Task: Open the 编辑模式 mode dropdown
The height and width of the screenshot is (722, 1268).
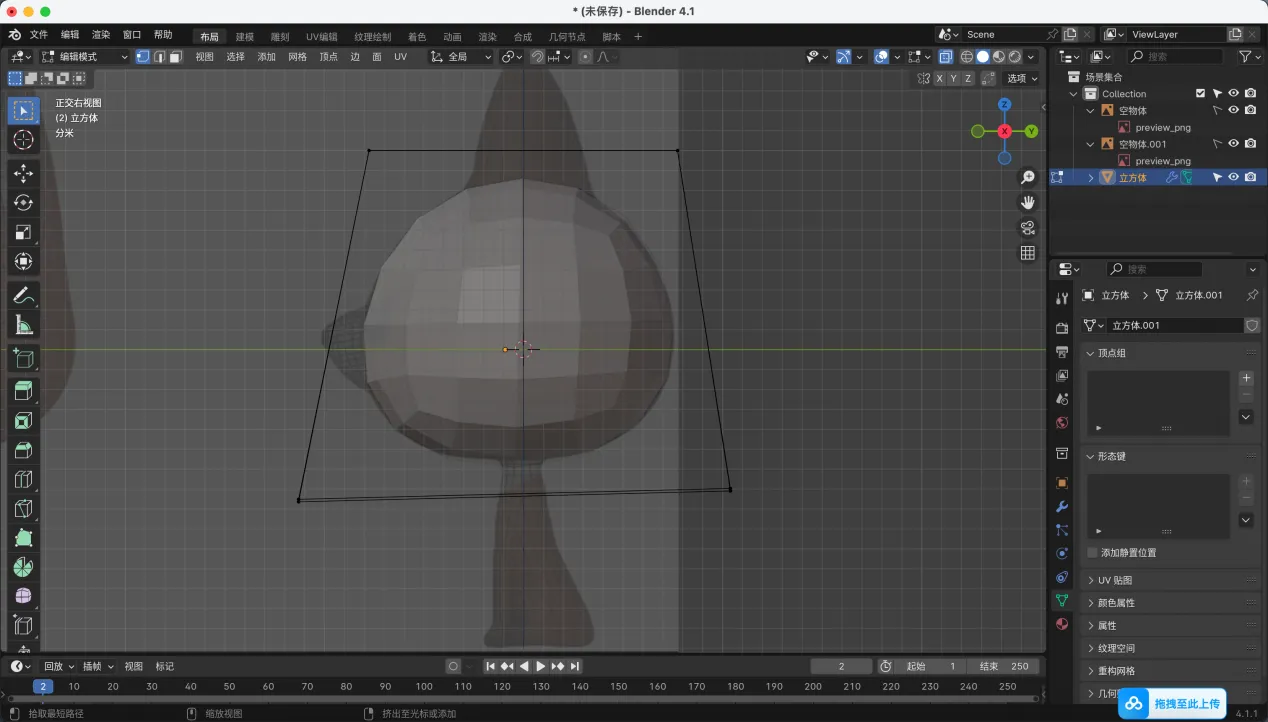Action: click(84, 57)
